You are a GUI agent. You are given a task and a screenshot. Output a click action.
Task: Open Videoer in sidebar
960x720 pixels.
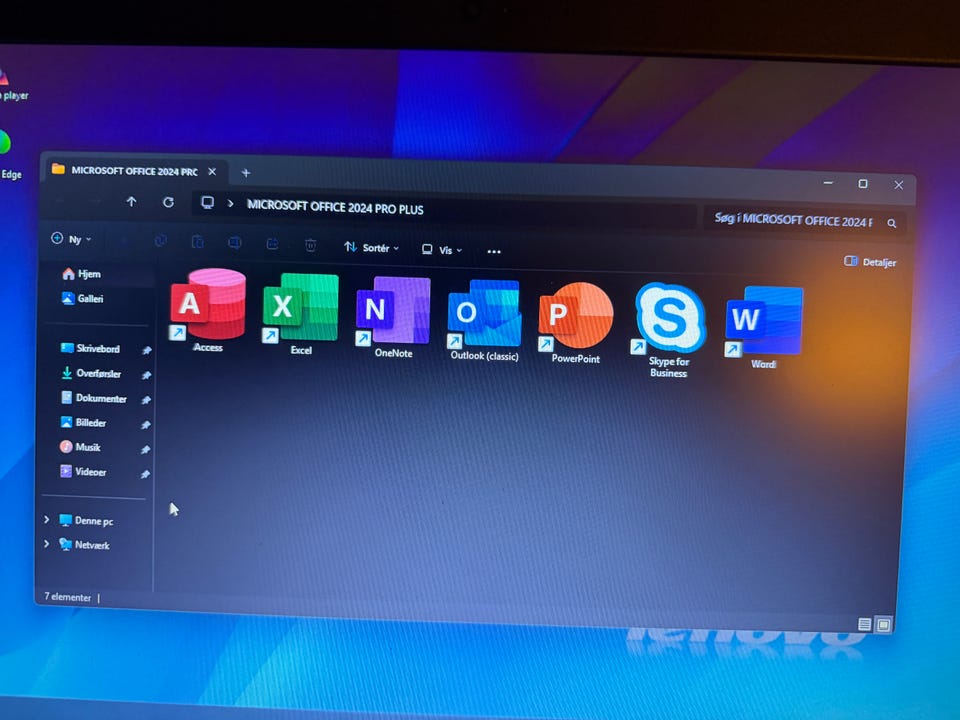coord(83,471)
